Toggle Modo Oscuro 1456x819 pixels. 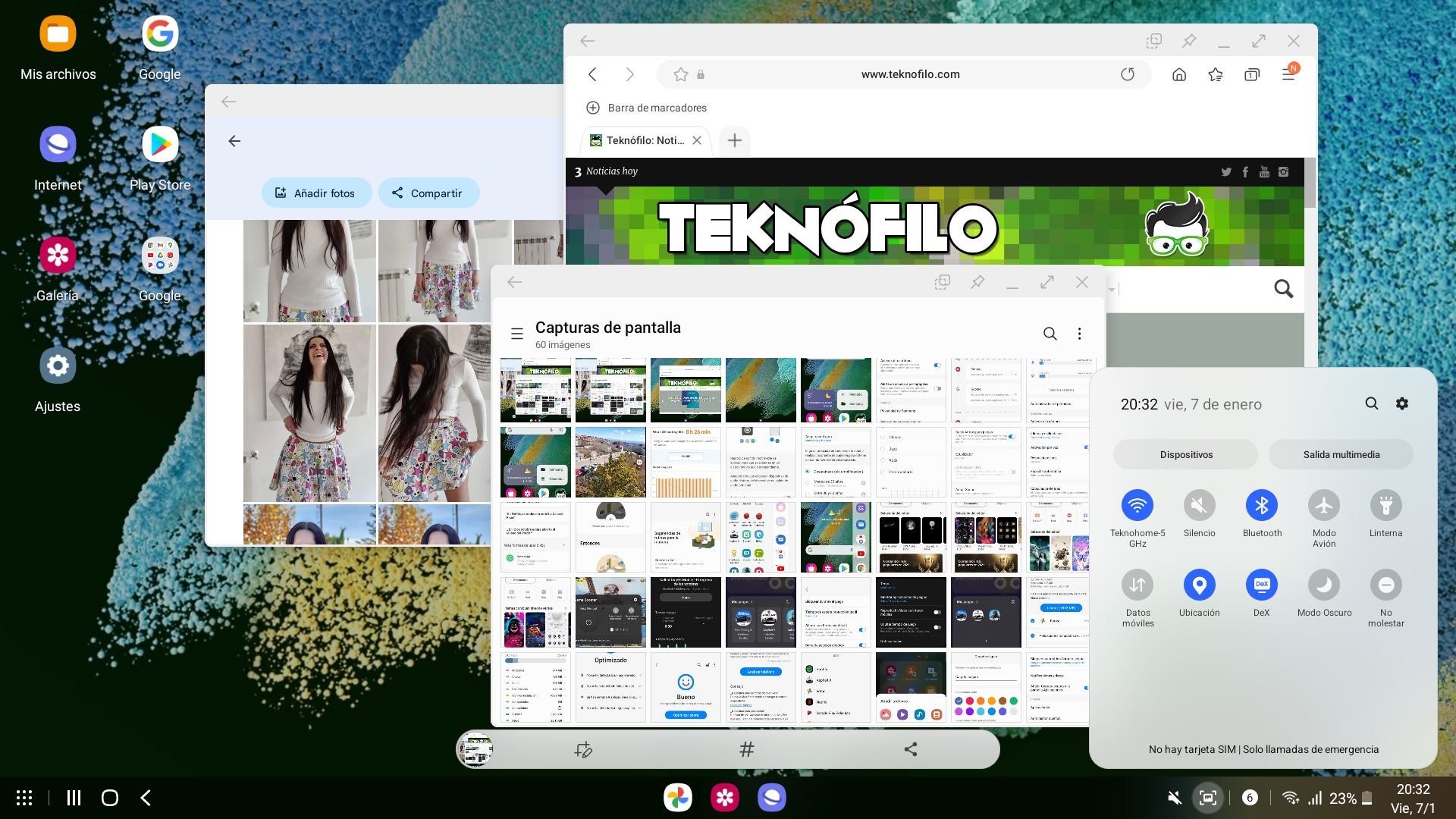(1324, 585)
